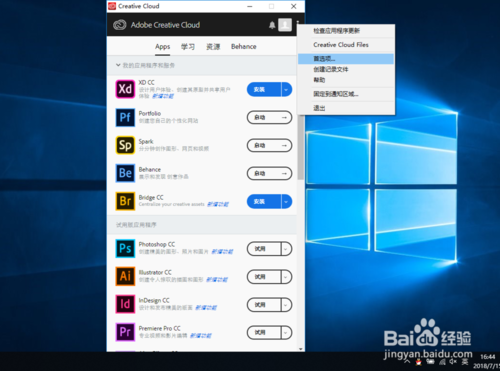500x371 pixels.
Task: Open install options dropdown for Bridge CC
Action: 286,201
